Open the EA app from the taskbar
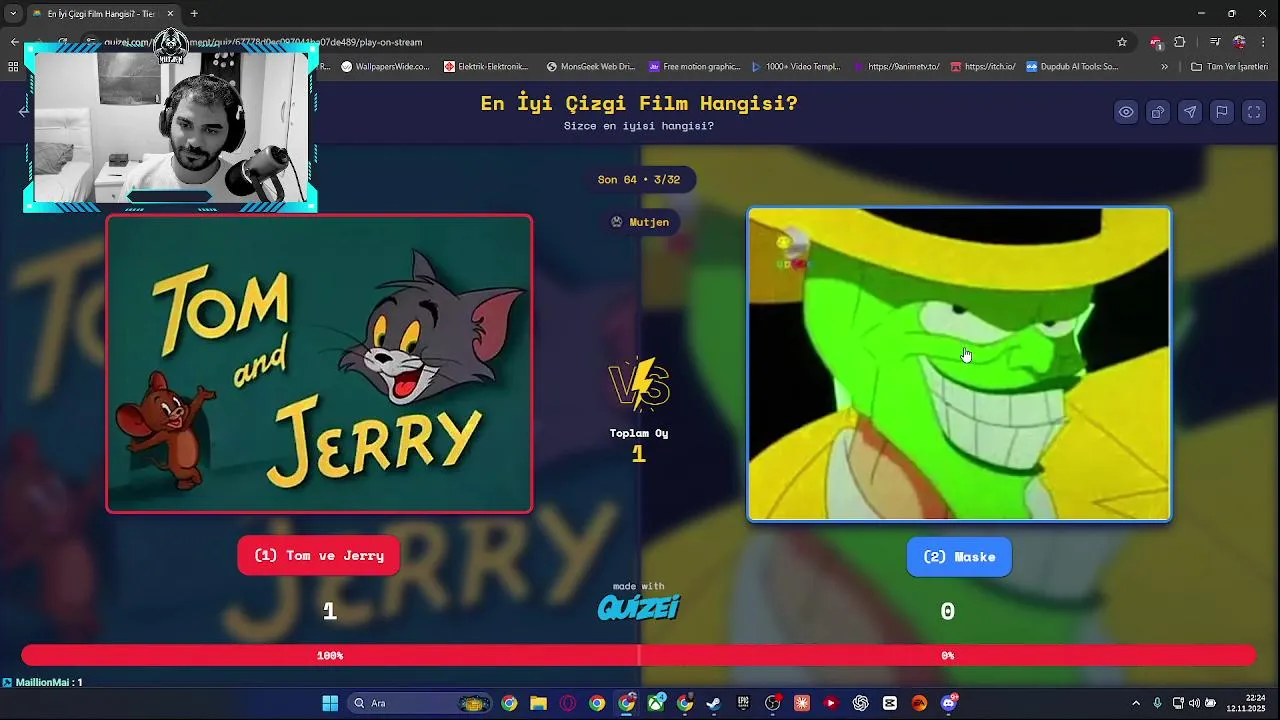1280x720 pixels. click(x=919, y=703)
